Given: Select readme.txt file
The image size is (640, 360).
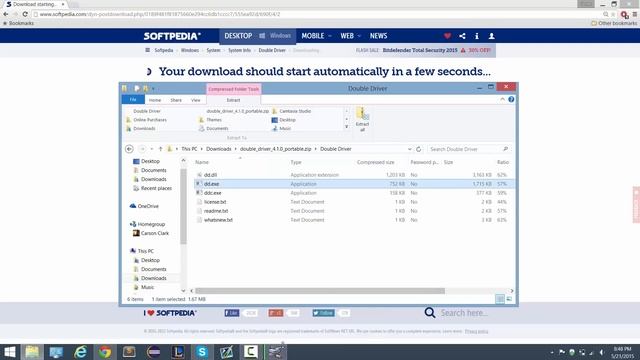Looking at the screenshot, I should pyautogui.click(x=216, y=211).
